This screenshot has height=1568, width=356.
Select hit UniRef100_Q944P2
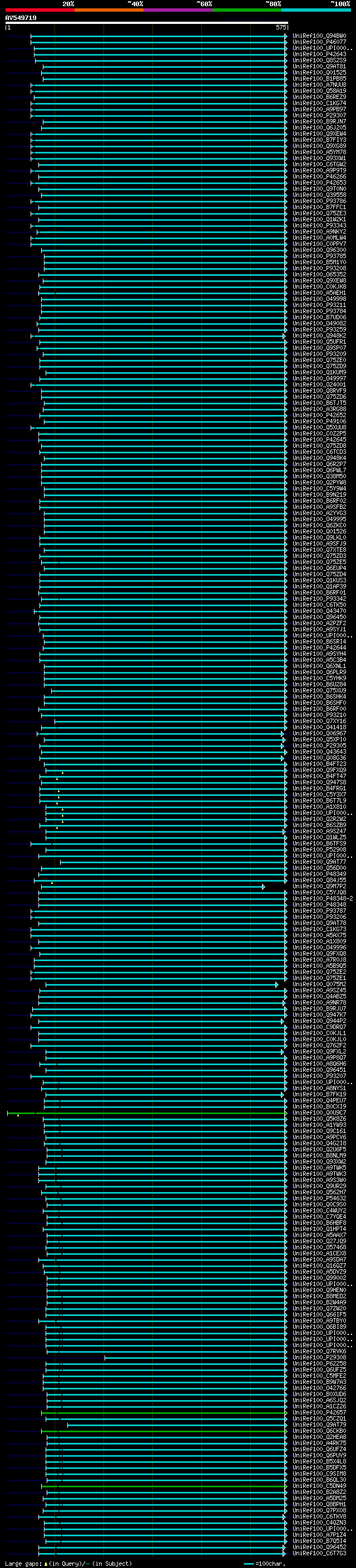click(319, 1021)
